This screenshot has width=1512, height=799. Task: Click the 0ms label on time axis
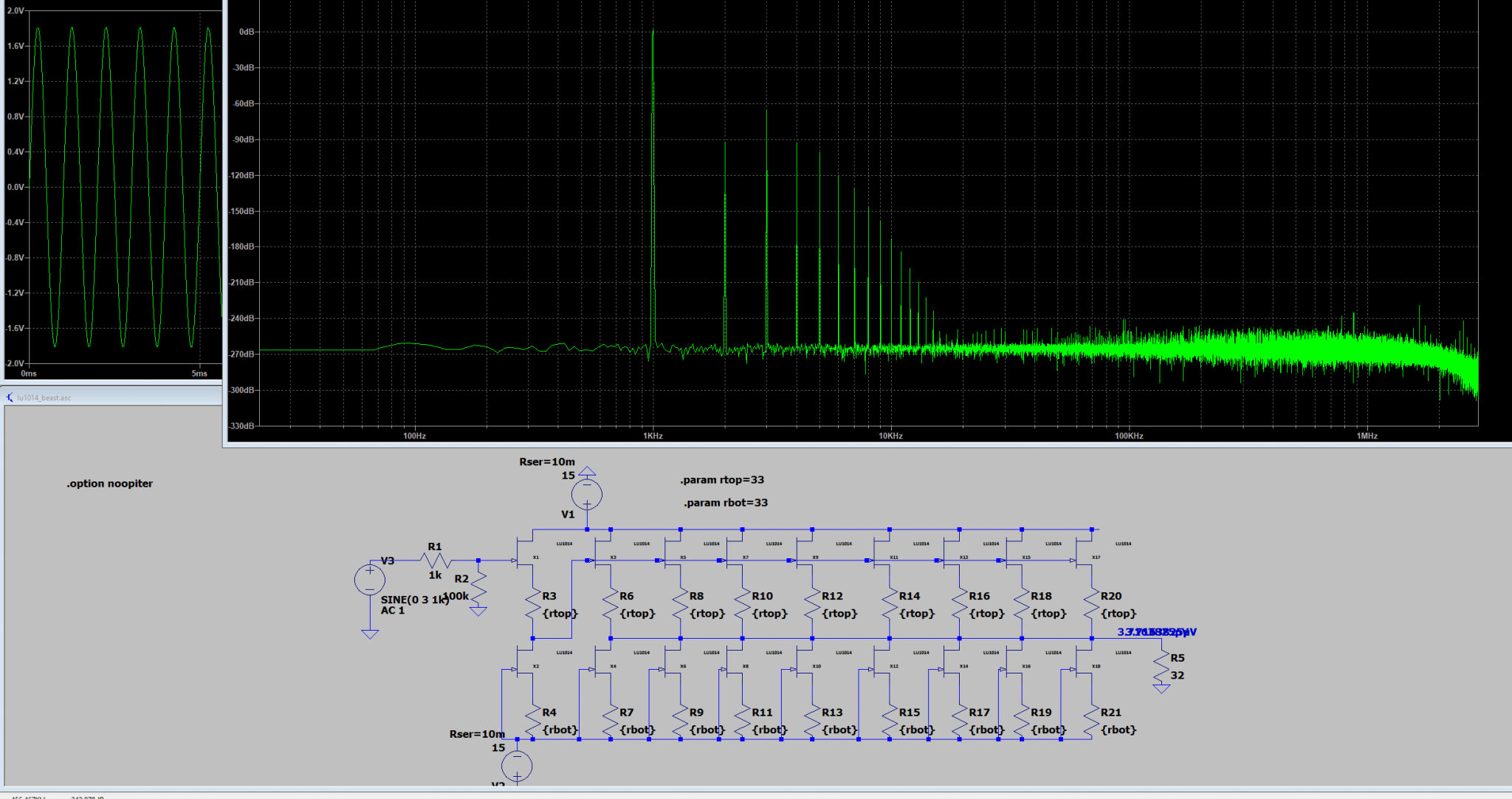point(29,374)
